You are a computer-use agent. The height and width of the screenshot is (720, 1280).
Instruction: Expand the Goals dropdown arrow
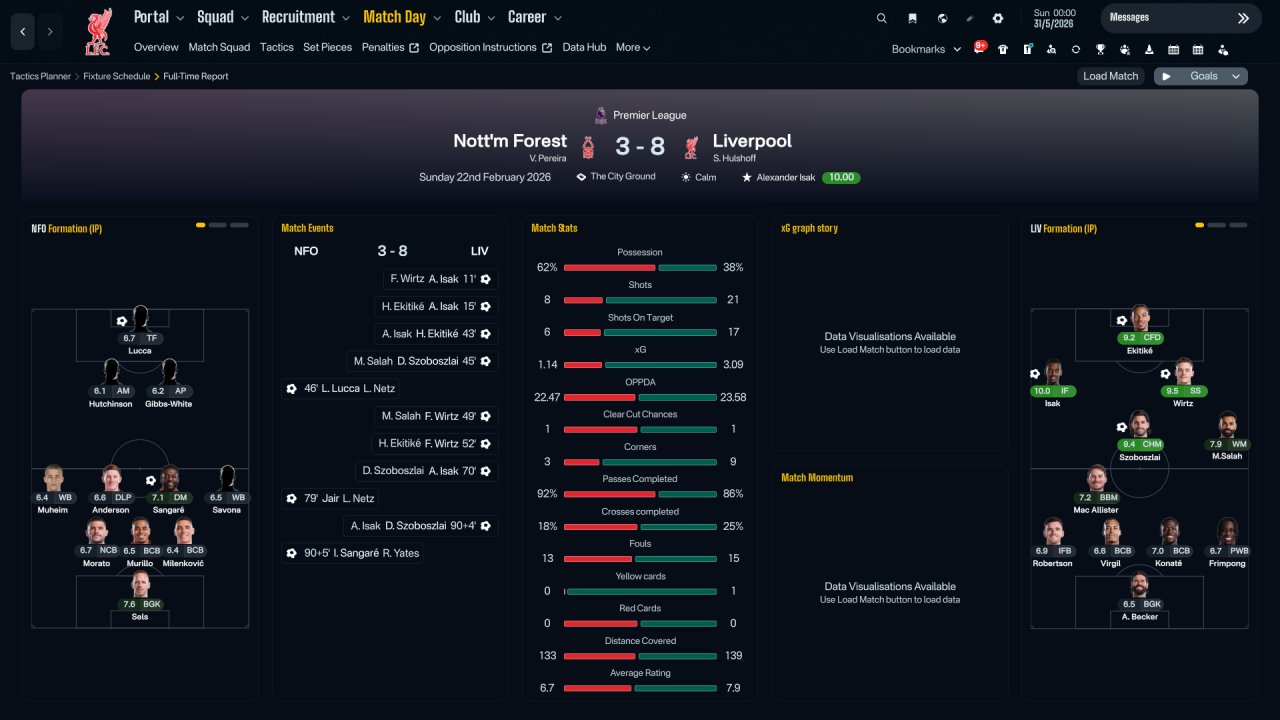(x=1236, y=76)
